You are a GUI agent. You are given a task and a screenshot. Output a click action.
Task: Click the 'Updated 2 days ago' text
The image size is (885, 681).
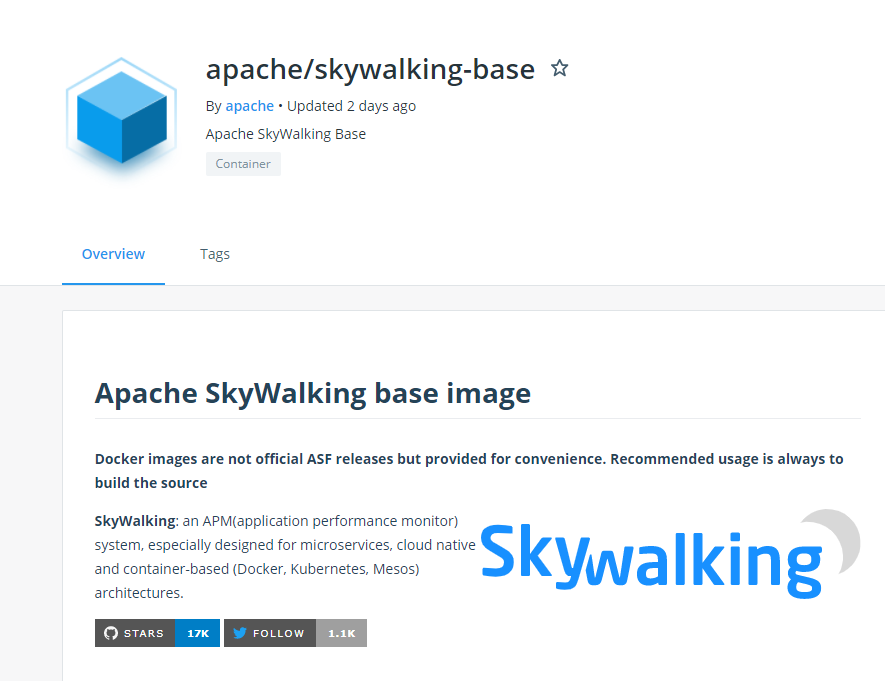[351, 106]
